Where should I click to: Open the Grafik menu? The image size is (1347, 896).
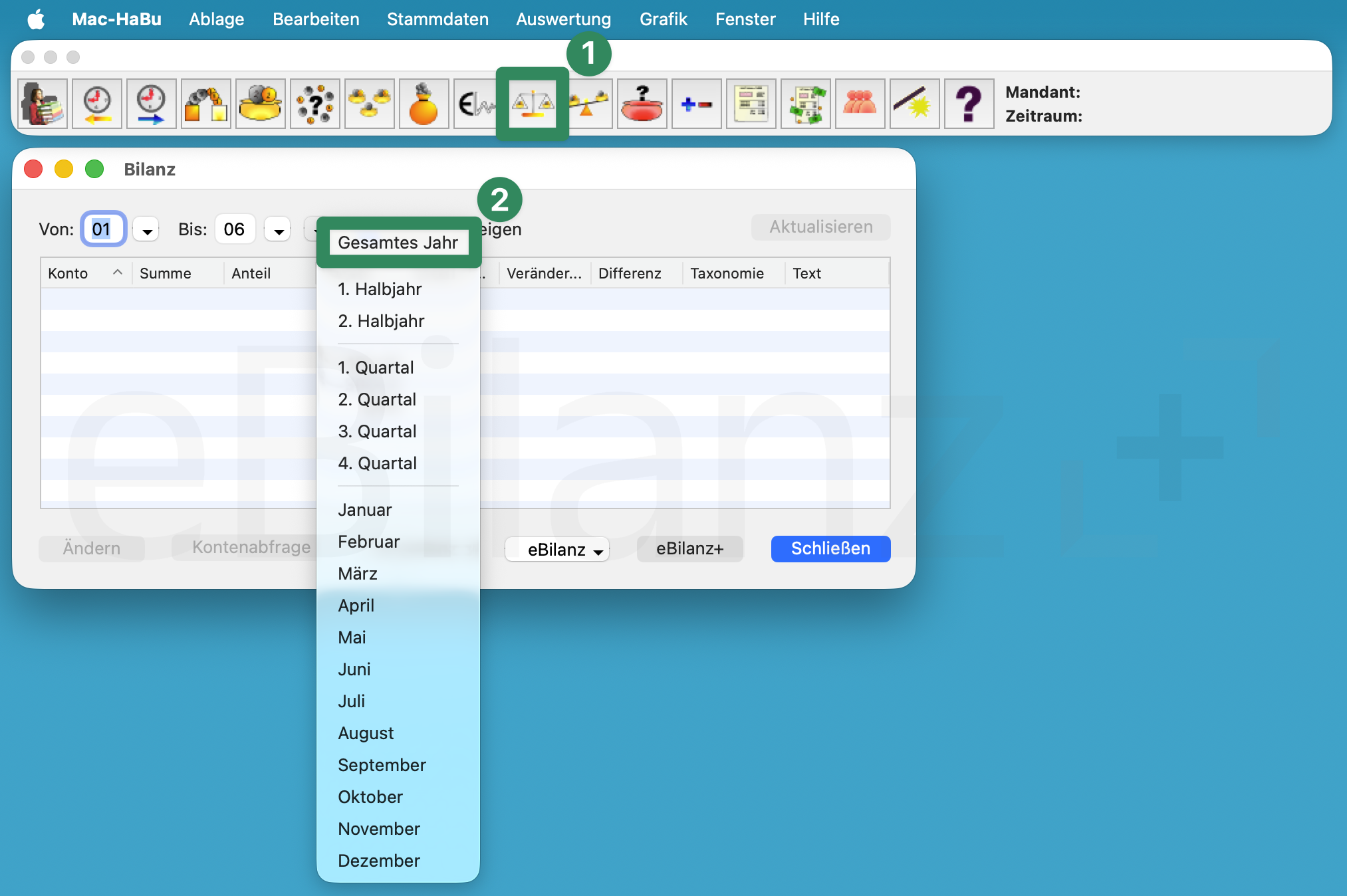tap(664, 19)
